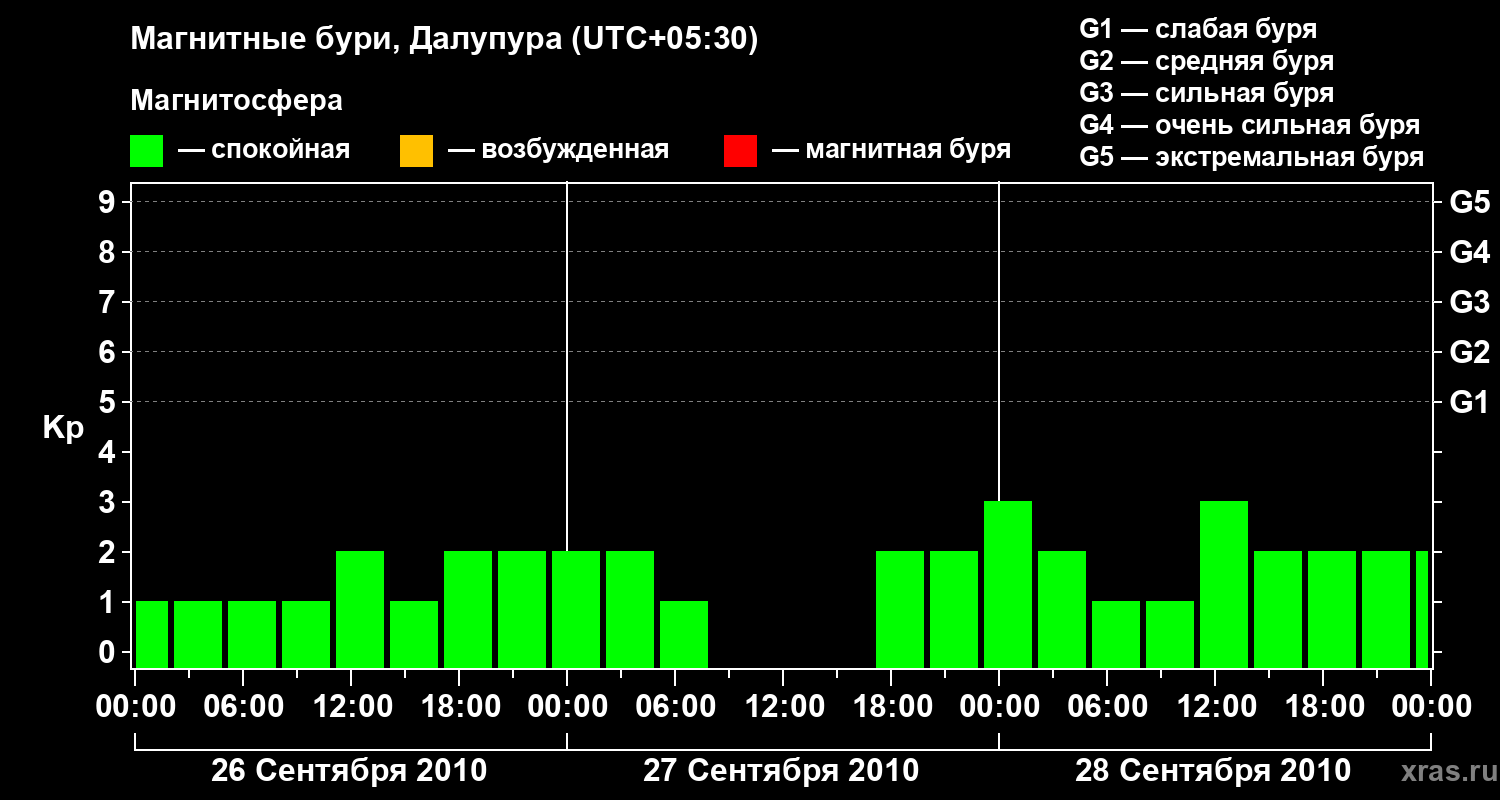Viewport: 1500px width, 800px height.
Task: Click the Kp 2 bar at 12:00 on 26 September
Action: 360,609
